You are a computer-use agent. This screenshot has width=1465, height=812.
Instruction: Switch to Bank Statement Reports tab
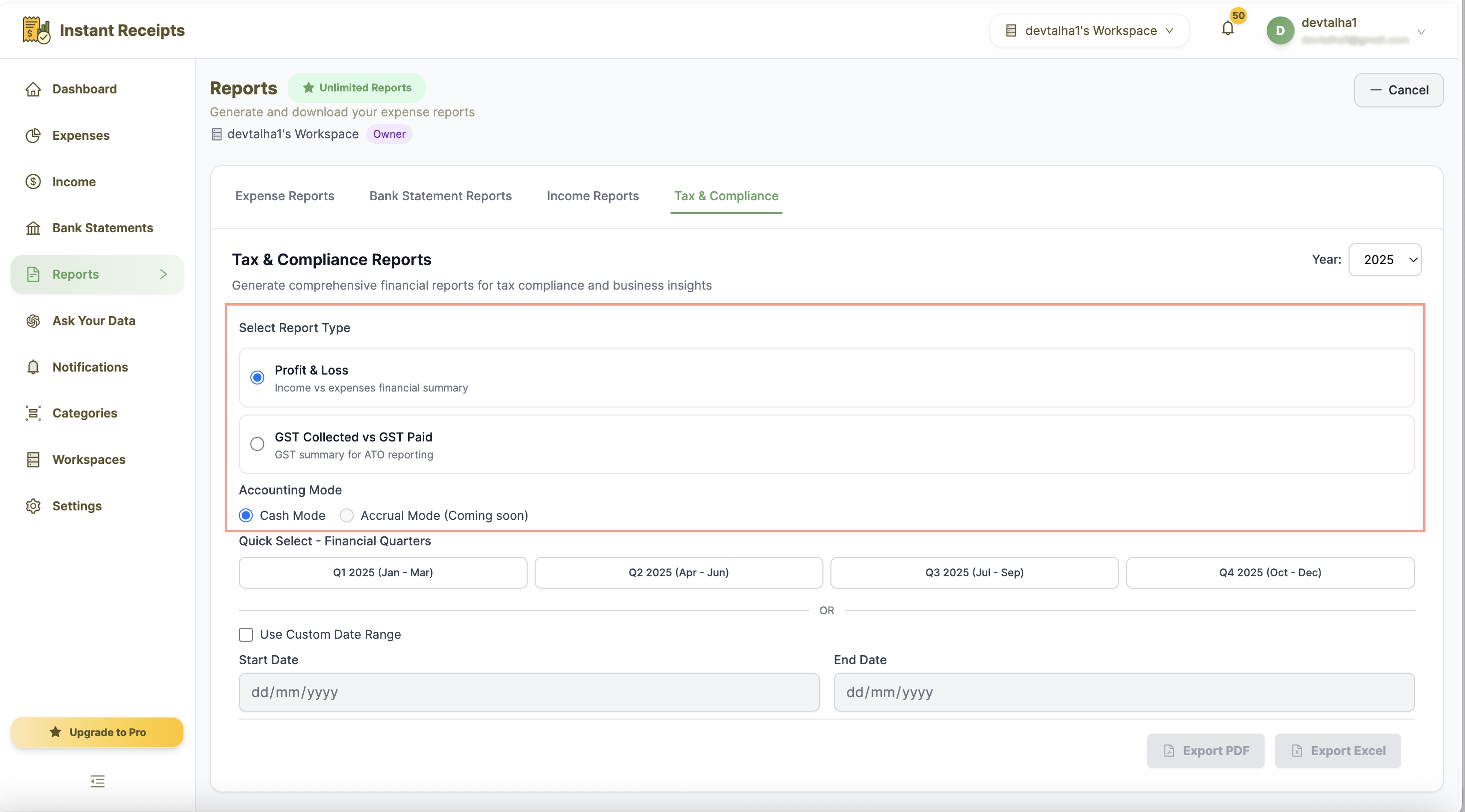[x=440, y=196]
